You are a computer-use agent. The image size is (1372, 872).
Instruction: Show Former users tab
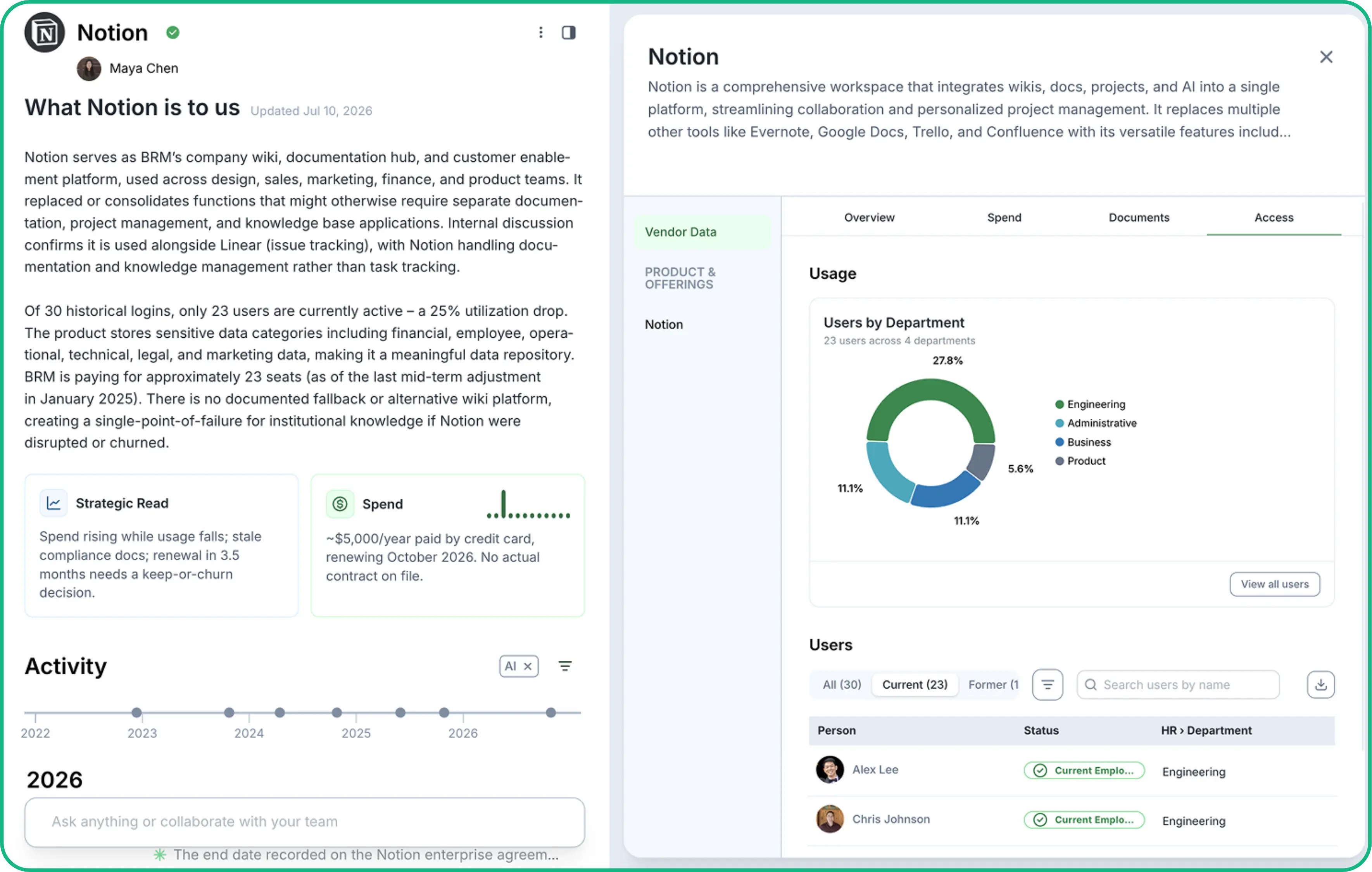point(992,684)
